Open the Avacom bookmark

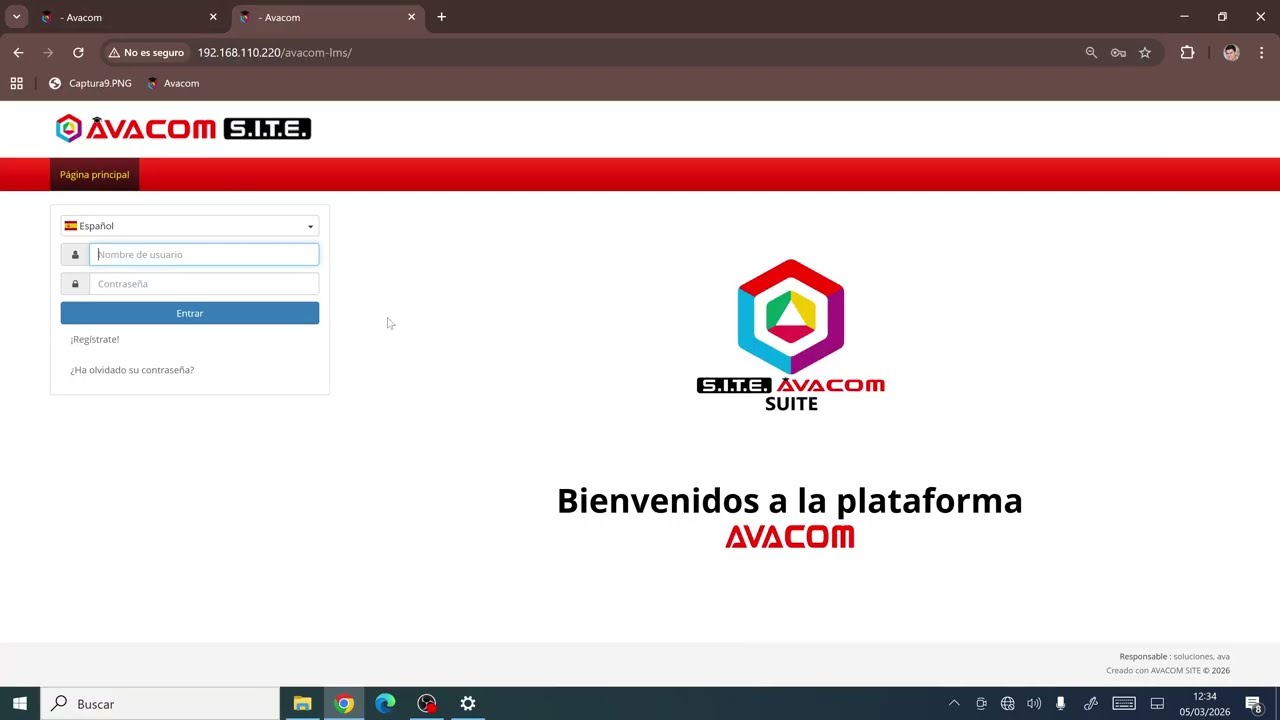coord(173,84)
